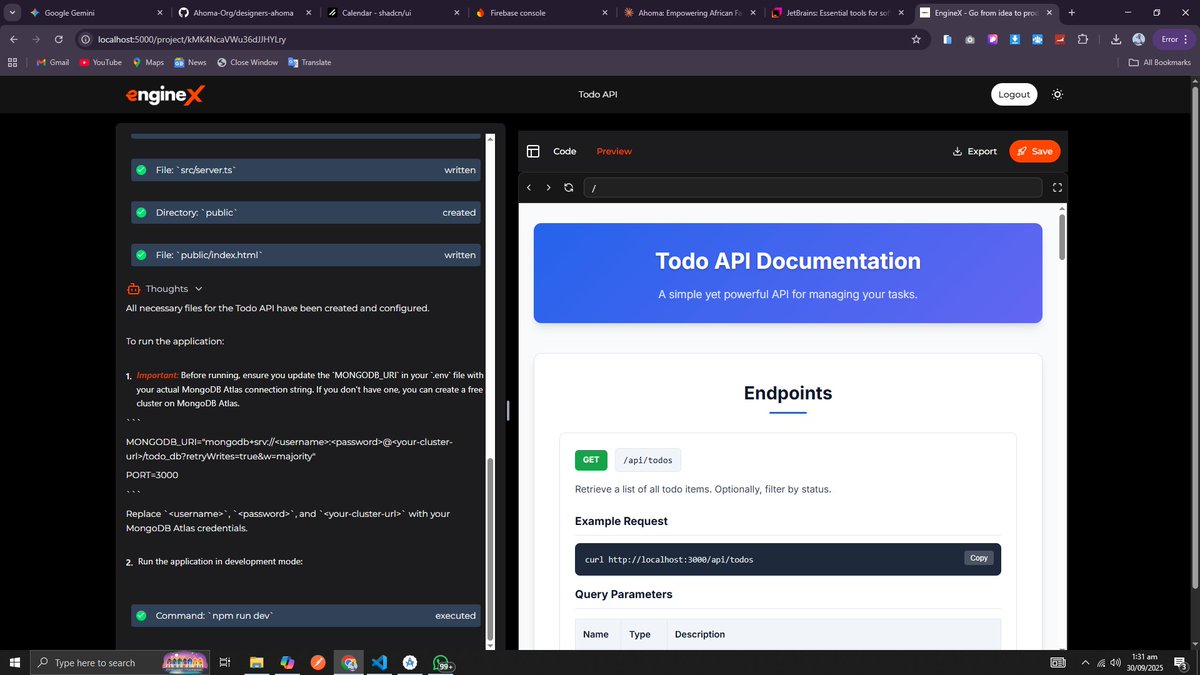Screen dimensions: 1200x675
Task: Click the robot icon beside Thoughts
Action: pyautogui.click(x=133, y=289)
